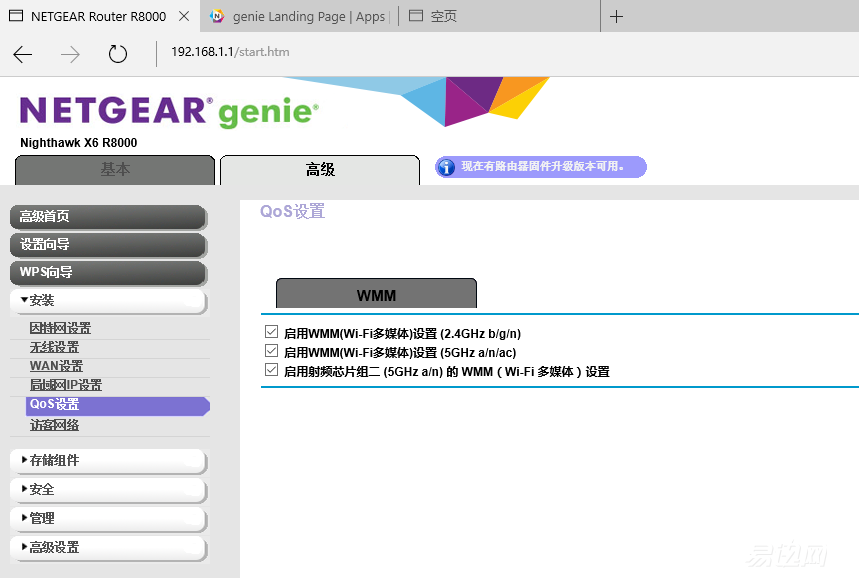Select the 高级 (Advanced) tab
This screenshot has width=859, height=578.
coord(320,170)
